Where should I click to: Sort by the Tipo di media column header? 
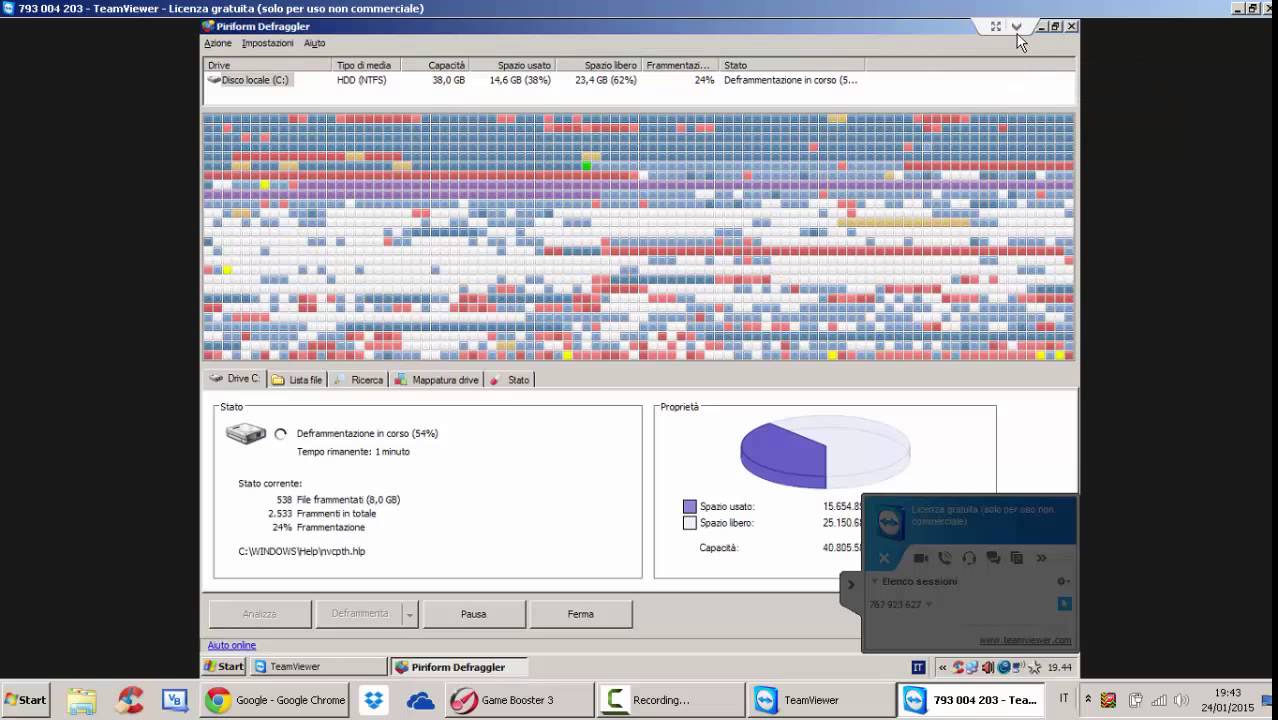click(x=367, y=65)
